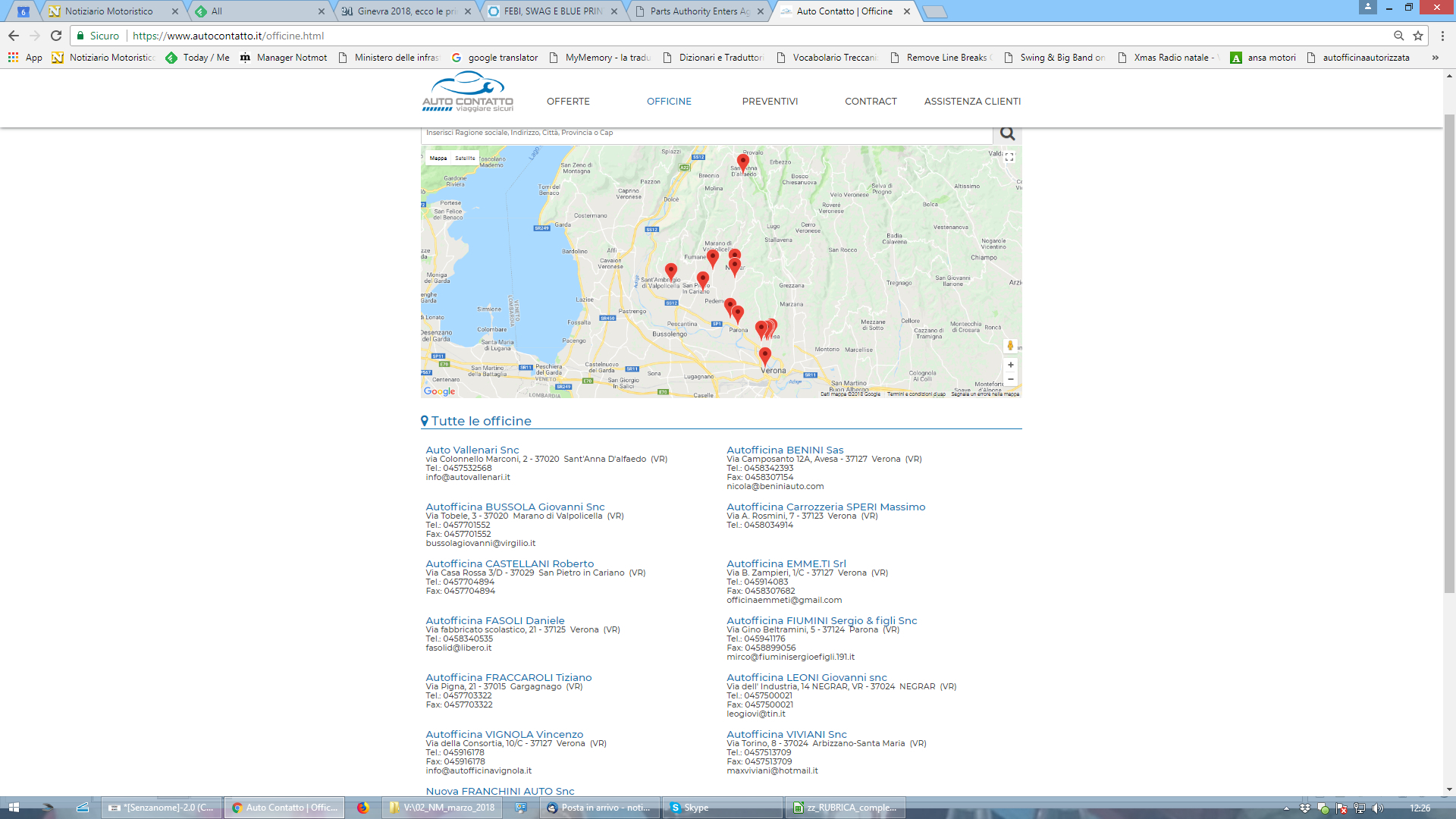The image size is (1456, 819).
Task: Open the CONTRACT menu
Action: 871,102
